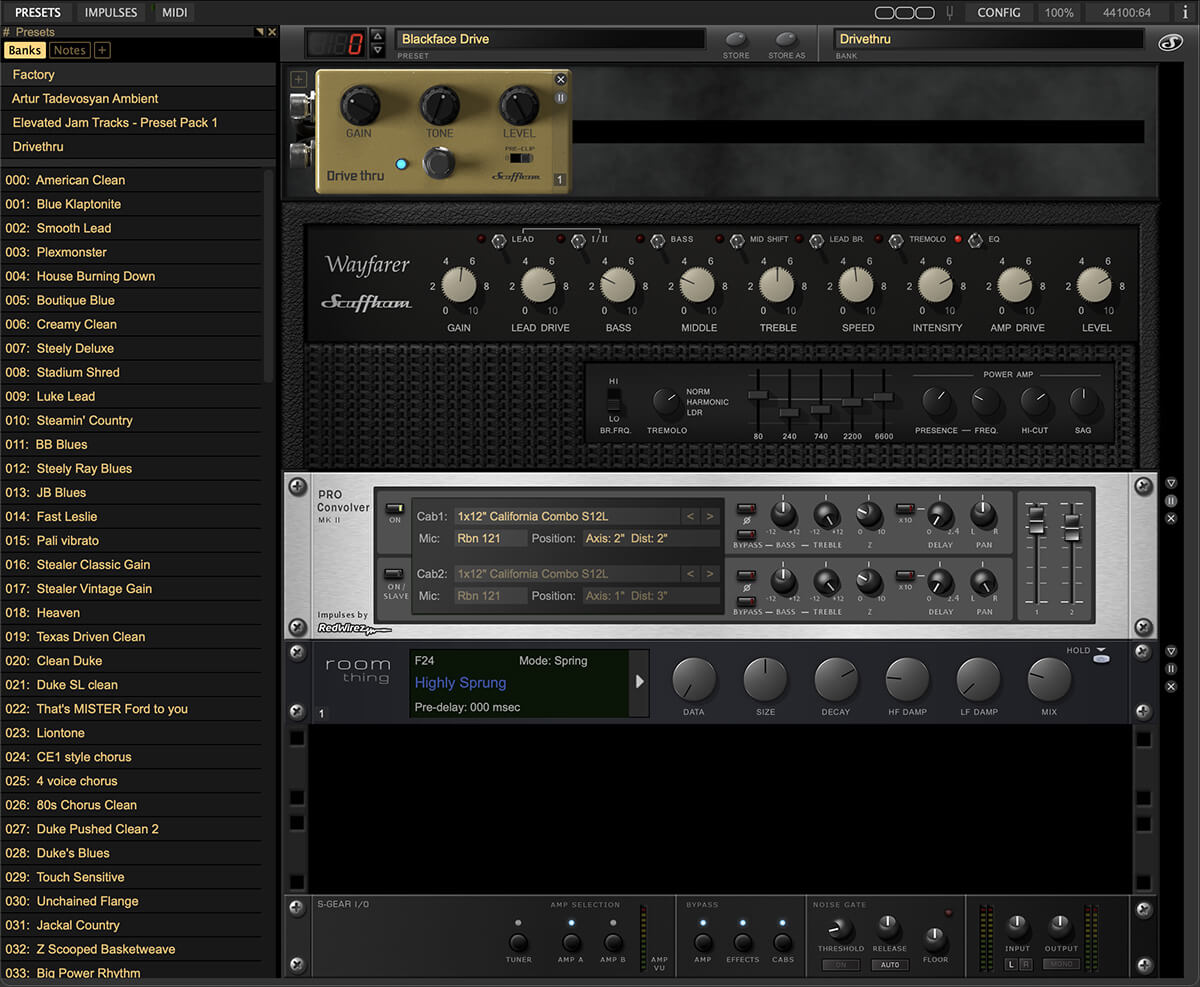Bypass the EFFECTS in the Bypass section
The image size is (1200, 987).
pyautogui.click(x=742, y=941)
